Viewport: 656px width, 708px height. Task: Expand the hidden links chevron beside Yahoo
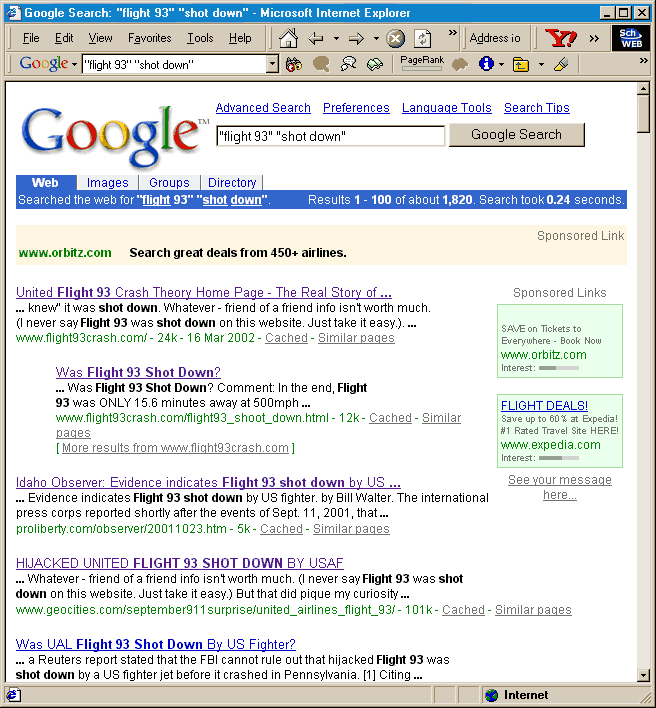(x=594, y=39)
